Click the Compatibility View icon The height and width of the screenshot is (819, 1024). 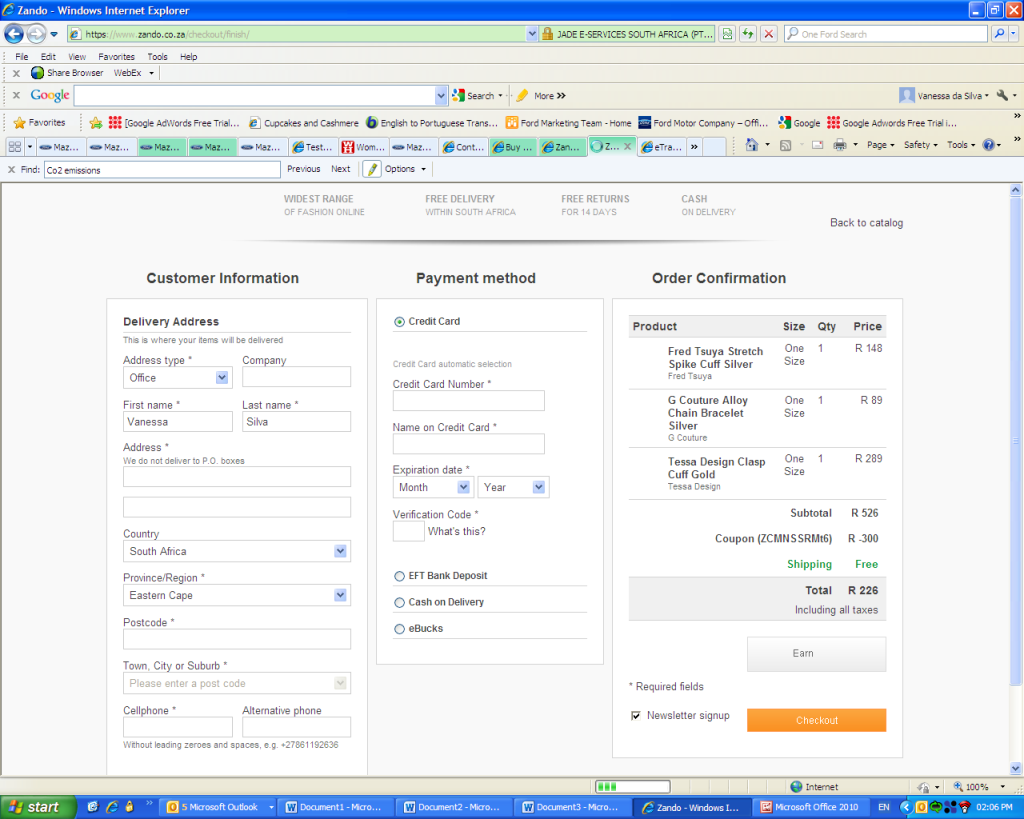(x=727, y=34)
